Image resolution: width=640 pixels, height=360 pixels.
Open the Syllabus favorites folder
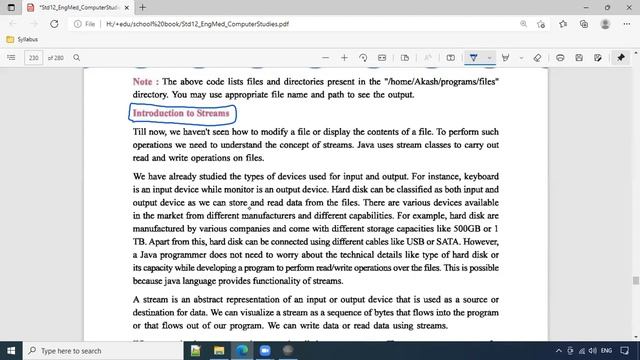point(22,39)
